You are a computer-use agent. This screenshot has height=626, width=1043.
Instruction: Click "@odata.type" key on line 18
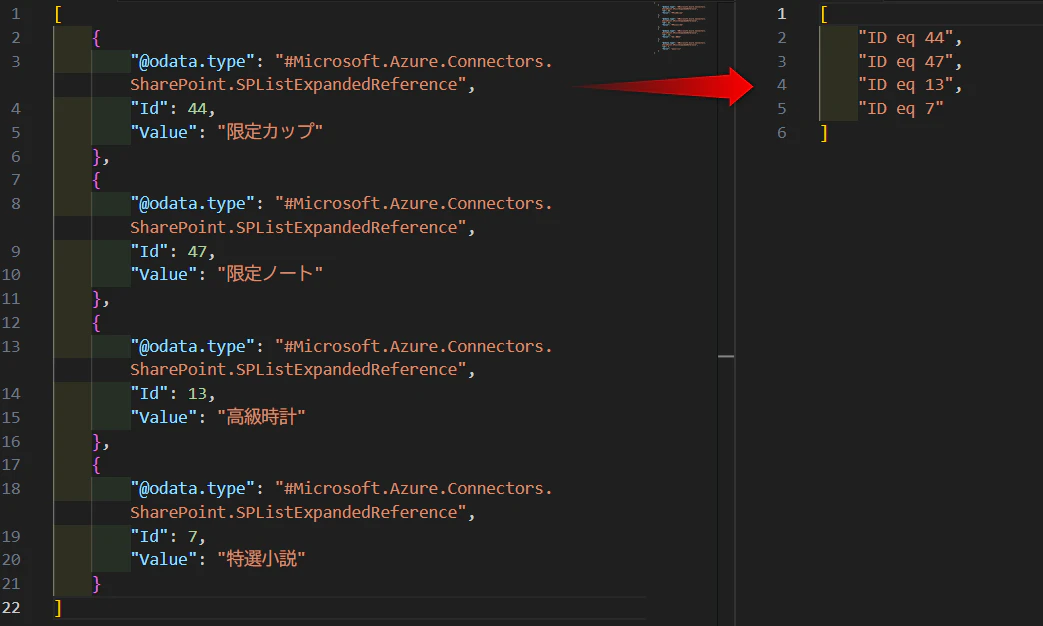193,489
